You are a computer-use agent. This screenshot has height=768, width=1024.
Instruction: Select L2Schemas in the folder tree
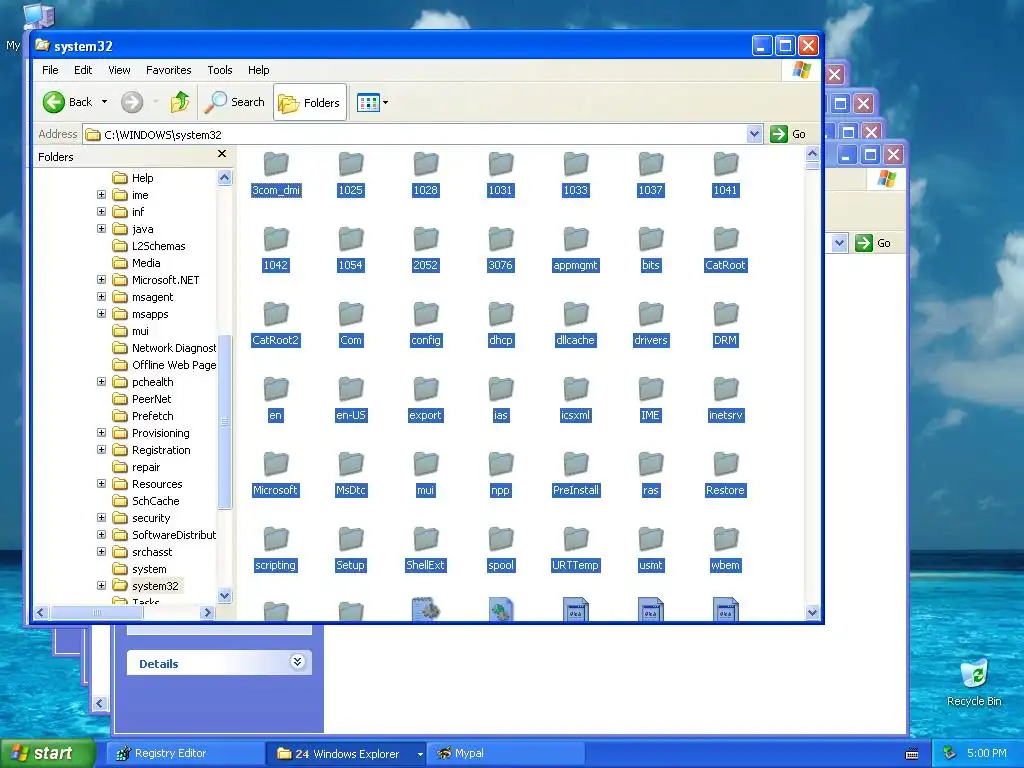(149, 246)
